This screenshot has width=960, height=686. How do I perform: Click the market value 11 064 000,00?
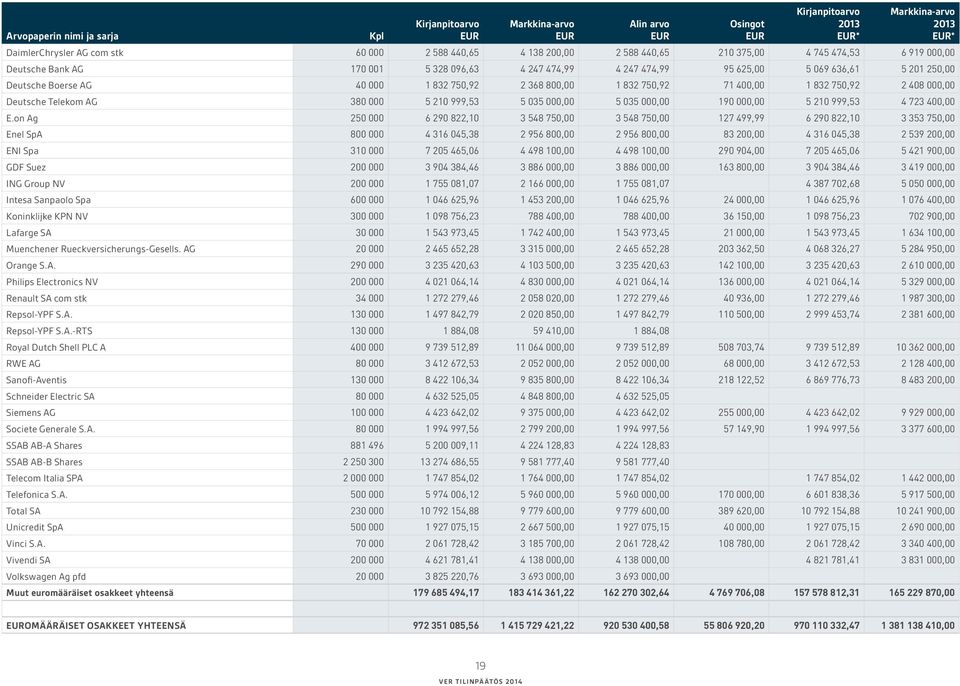[545, 348]
